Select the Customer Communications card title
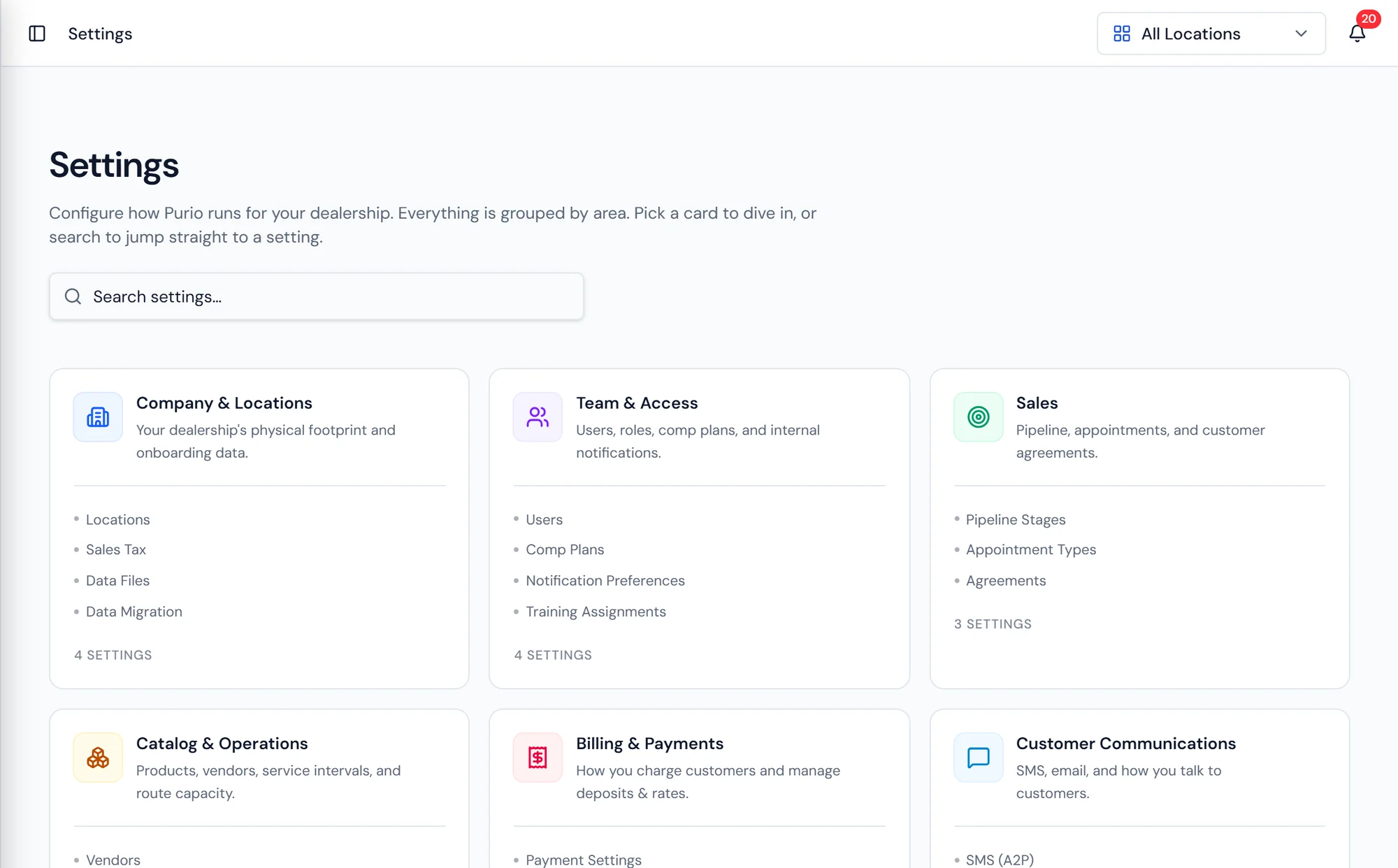 coord(1125,743)
